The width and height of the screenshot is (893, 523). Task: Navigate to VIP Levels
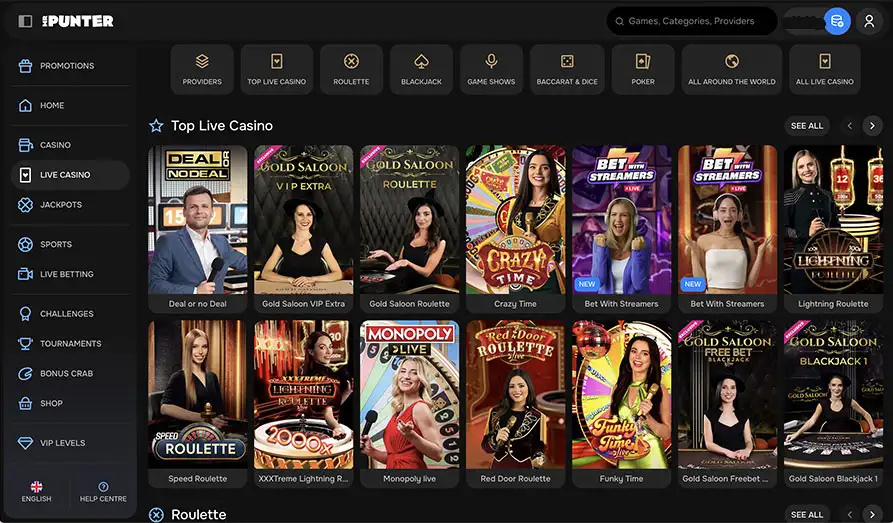(62, 443)
